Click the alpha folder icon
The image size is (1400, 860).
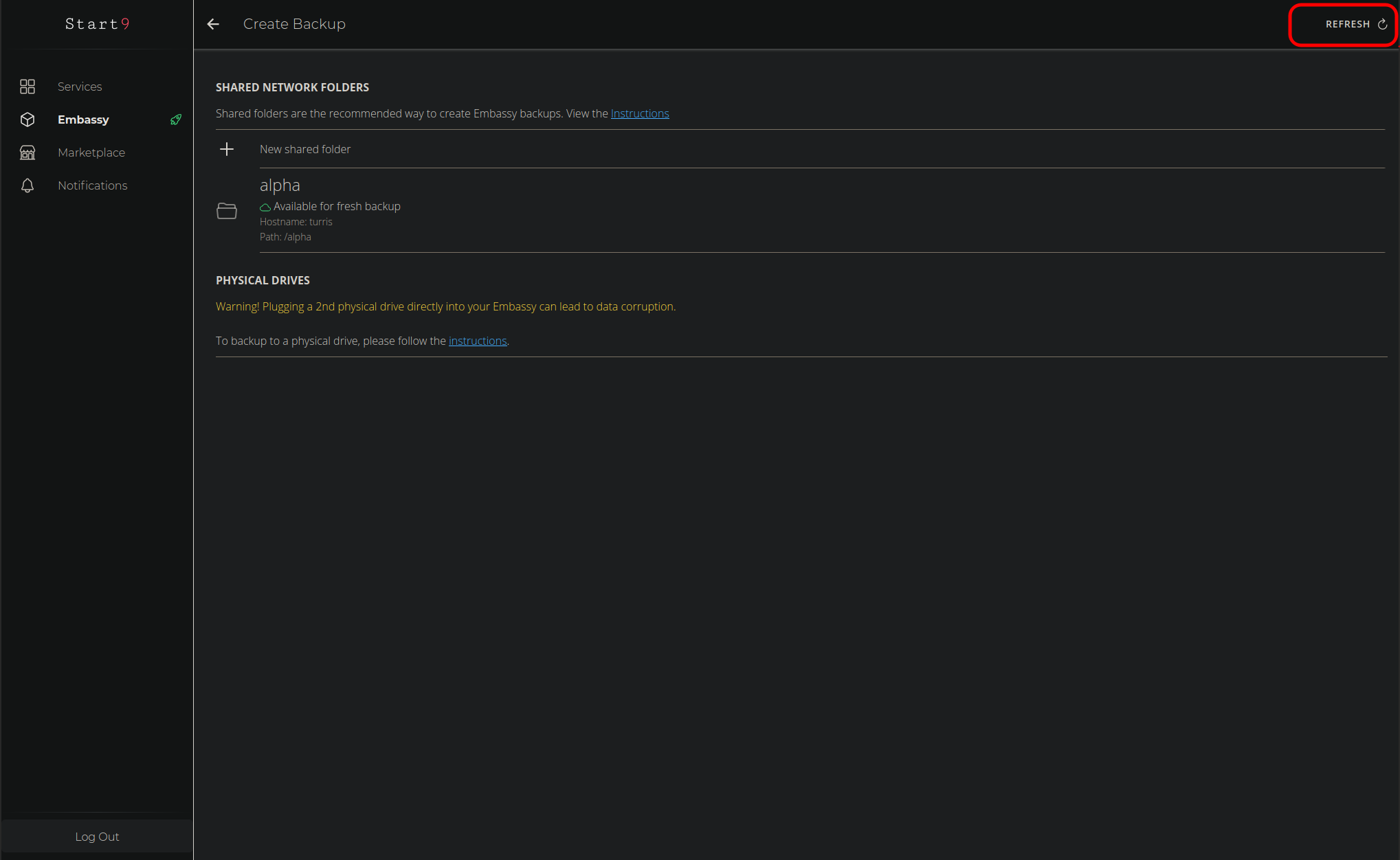[227, 211]
